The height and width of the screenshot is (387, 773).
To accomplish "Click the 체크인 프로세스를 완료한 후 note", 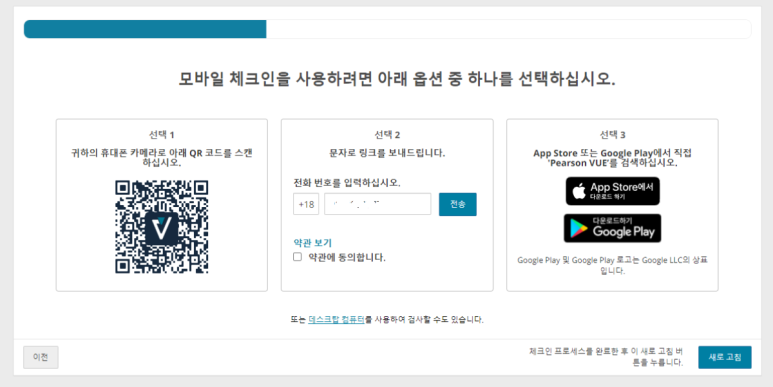I will 606,357.
